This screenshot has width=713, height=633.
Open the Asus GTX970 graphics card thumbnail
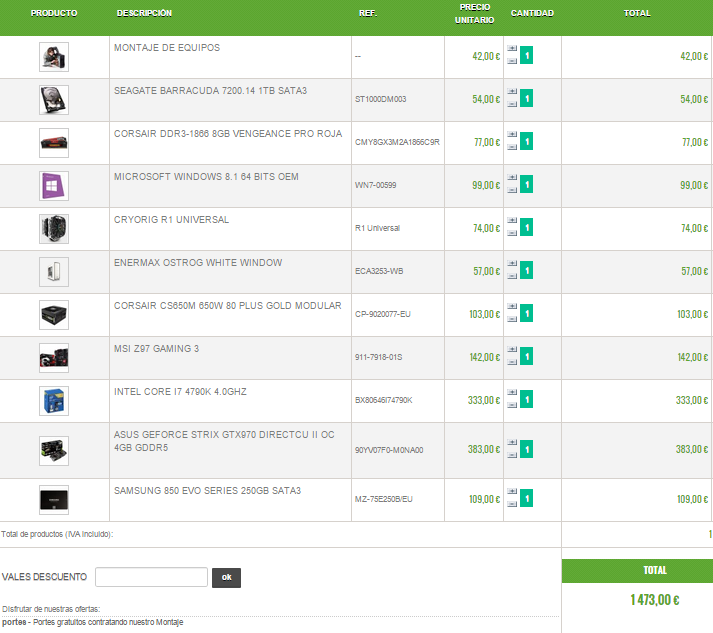point(54,451)
